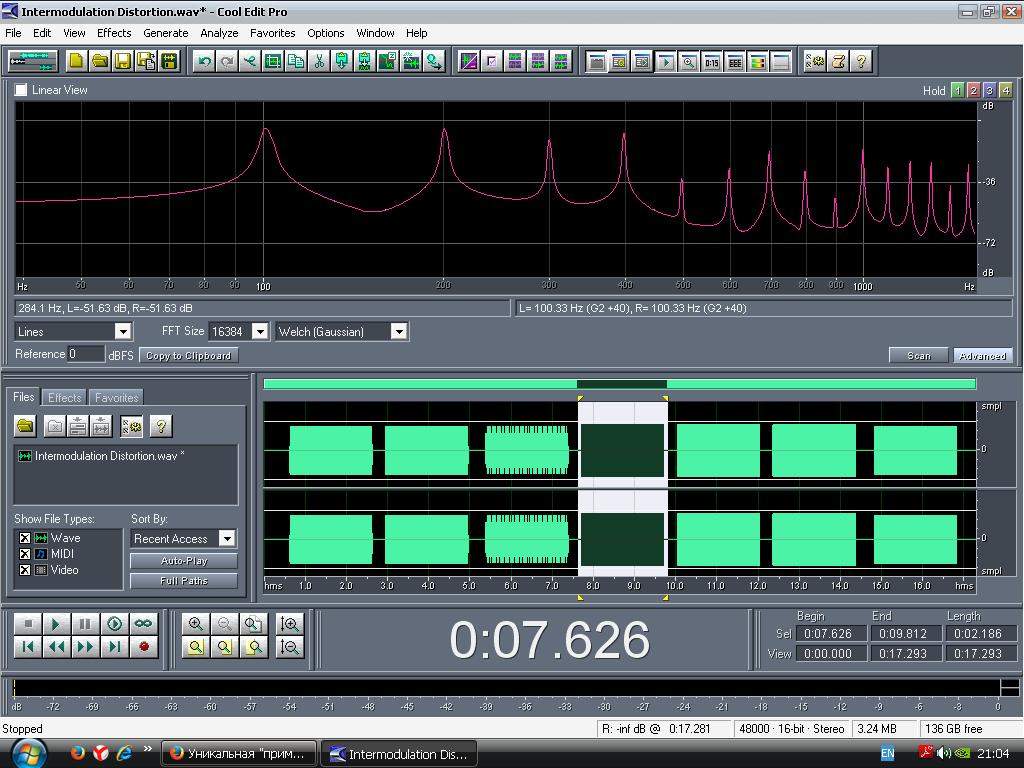This screenshot has width=1024, height=768.
Task: Open the FFT Size dropdown
Action: (259, 331)
